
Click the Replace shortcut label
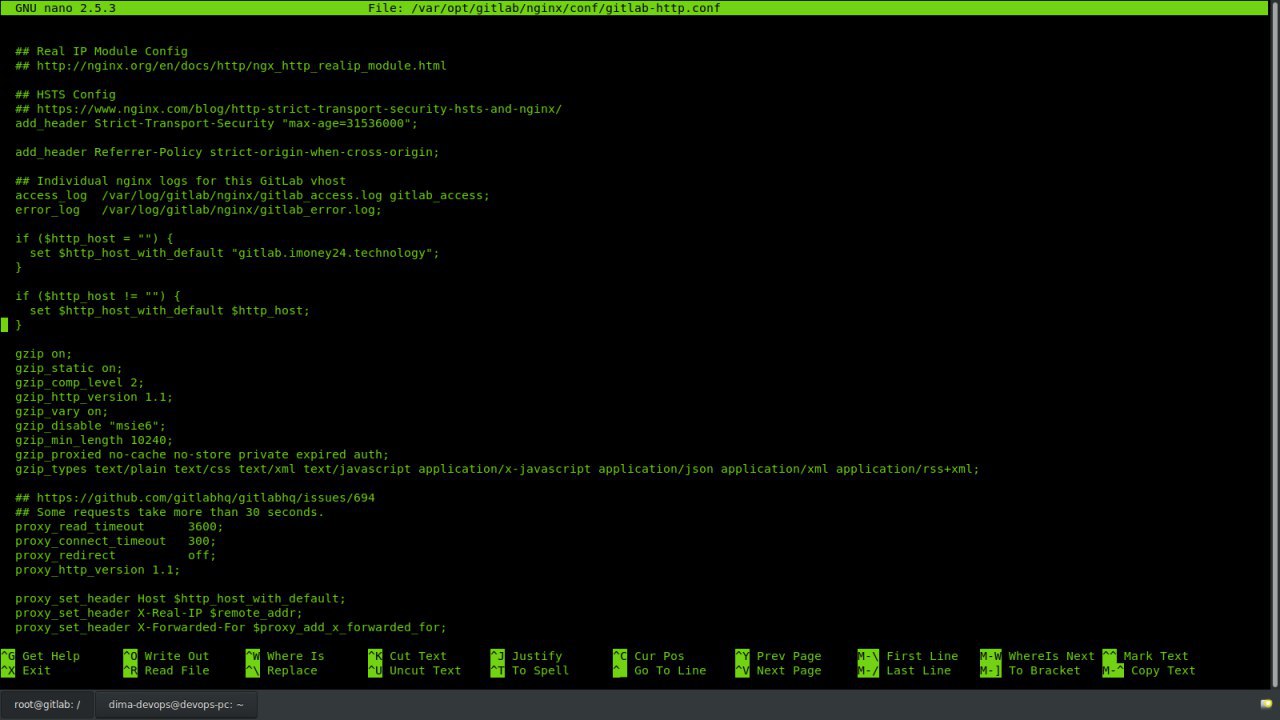[x=292, y=670]
